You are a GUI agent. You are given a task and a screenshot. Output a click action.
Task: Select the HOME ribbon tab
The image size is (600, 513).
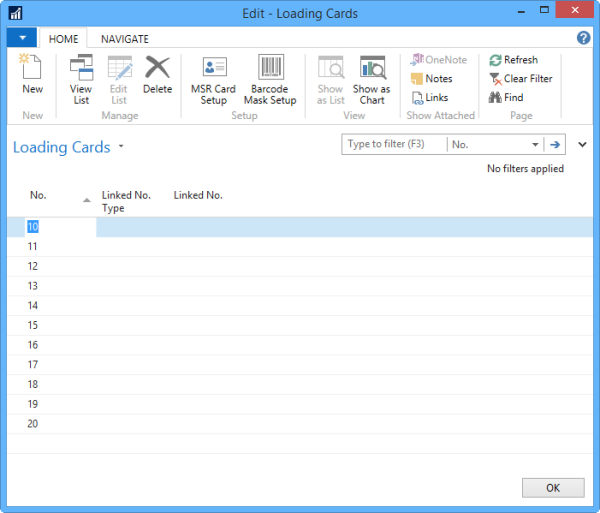pyautogui.click(x=63, y=39)
